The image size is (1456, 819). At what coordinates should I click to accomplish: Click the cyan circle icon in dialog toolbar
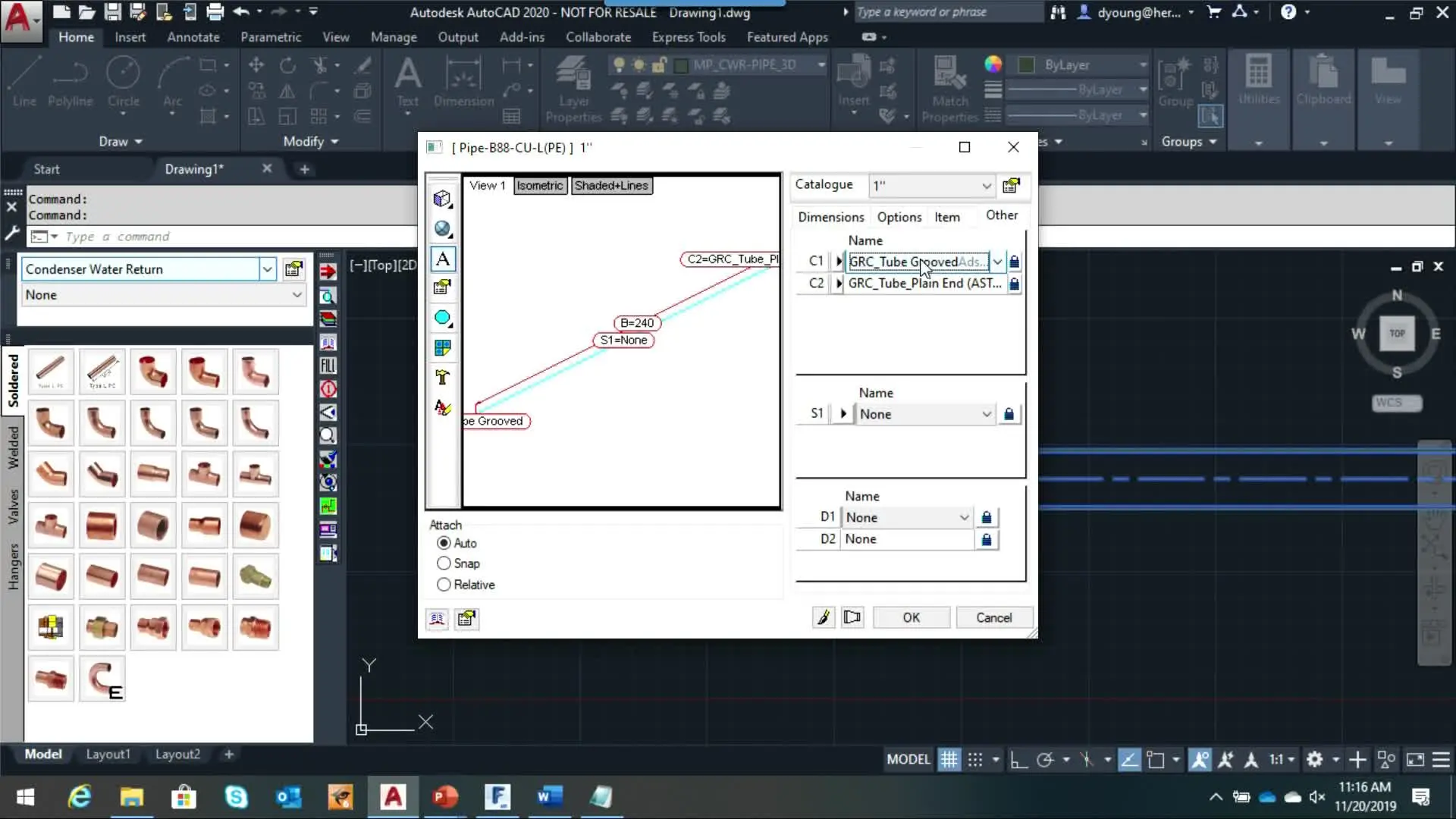[x=442, y=318]
